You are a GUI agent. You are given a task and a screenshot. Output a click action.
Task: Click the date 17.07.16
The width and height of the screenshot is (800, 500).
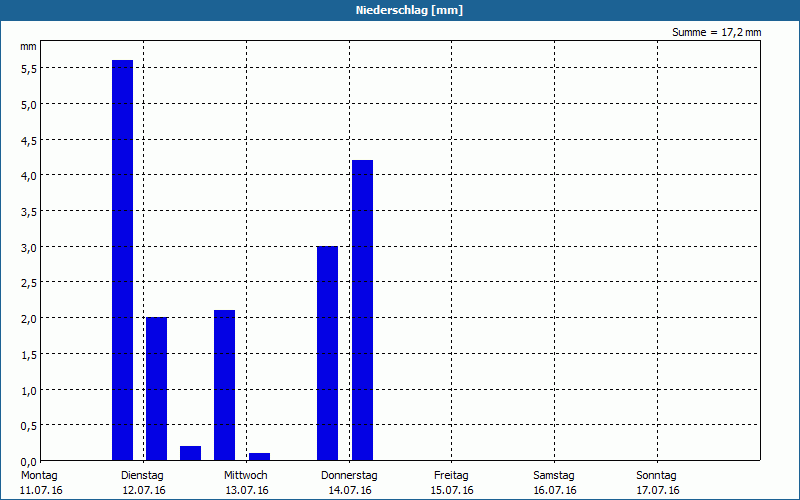[658, 491]
